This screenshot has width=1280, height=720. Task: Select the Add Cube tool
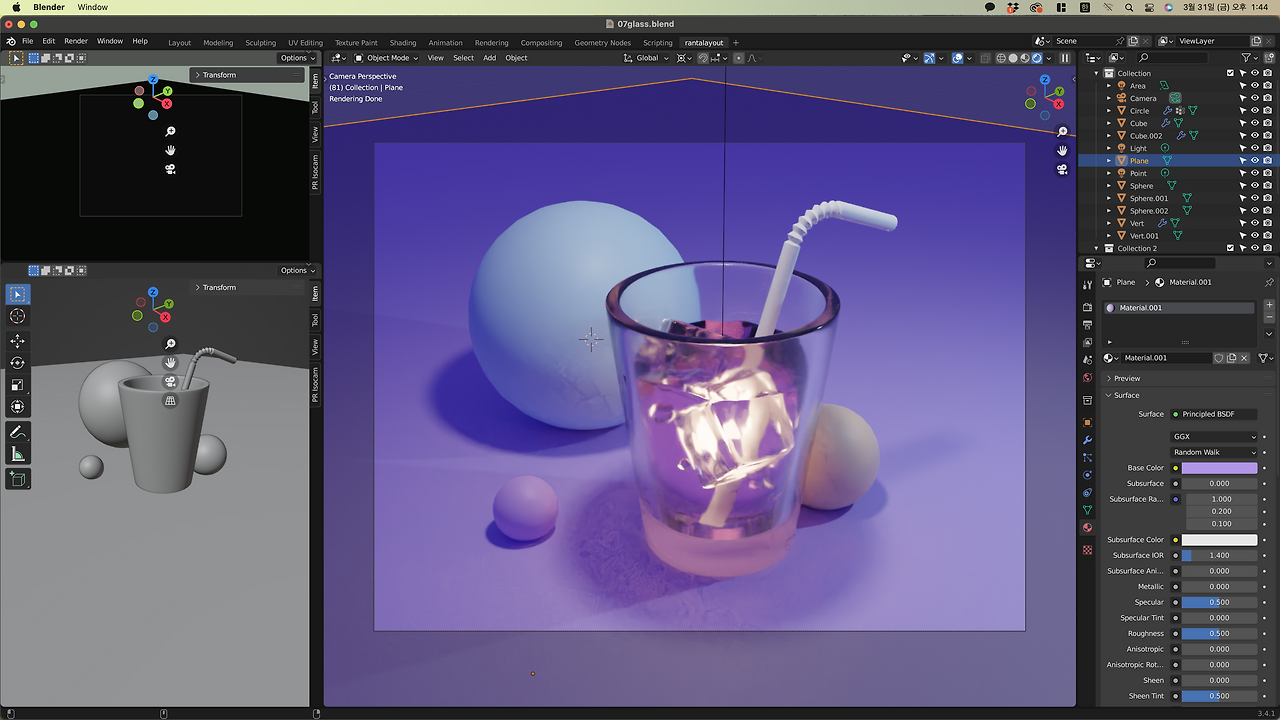click(18, 479)
